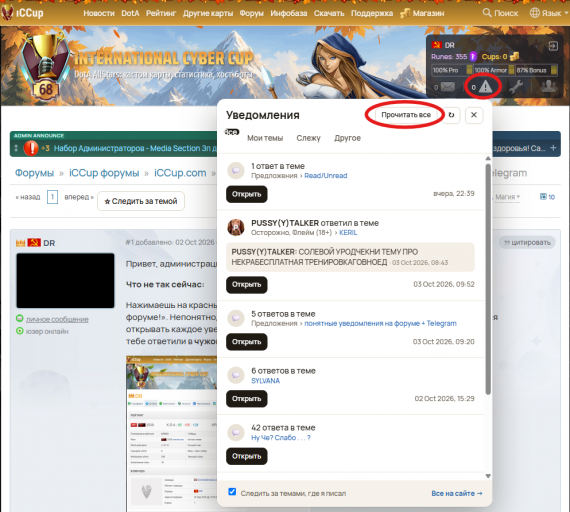Open the Форумы breadcrumb link
Viewport: 570px width, 512px height.
point(34,173)
